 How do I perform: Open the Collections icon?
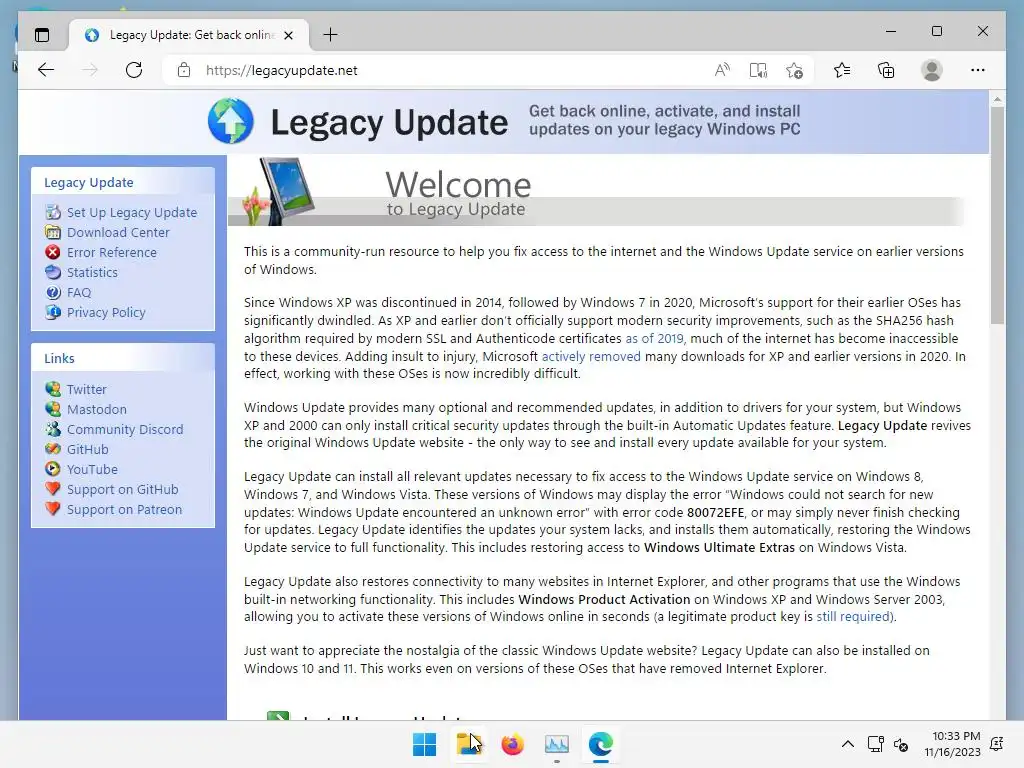click(886, 70)
